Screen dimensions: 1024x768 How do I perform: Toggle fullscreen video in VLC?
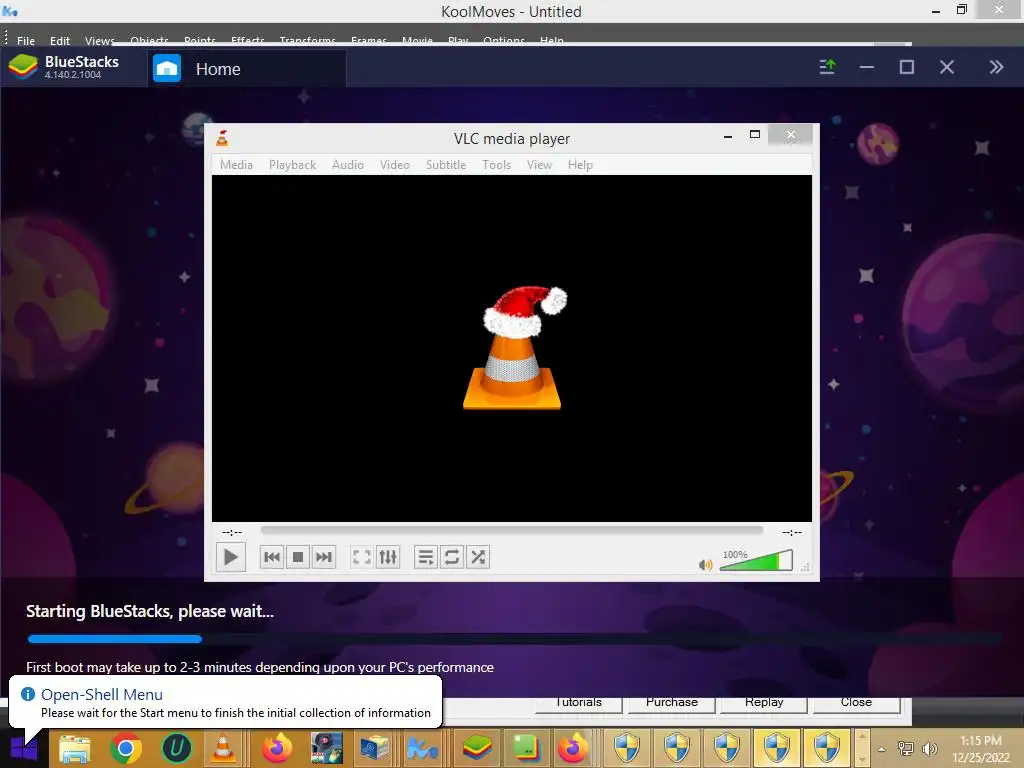(361, 557)
